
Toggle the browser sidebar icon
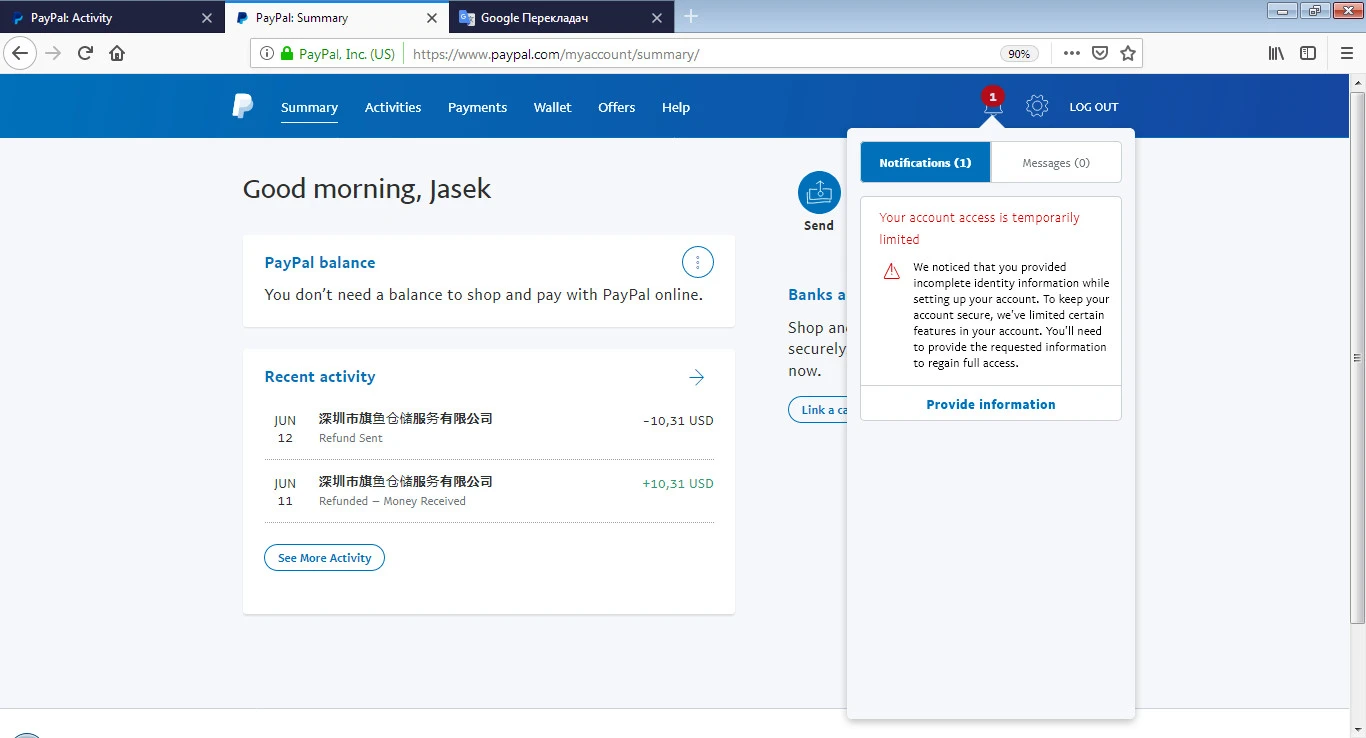click(1308, 54)
